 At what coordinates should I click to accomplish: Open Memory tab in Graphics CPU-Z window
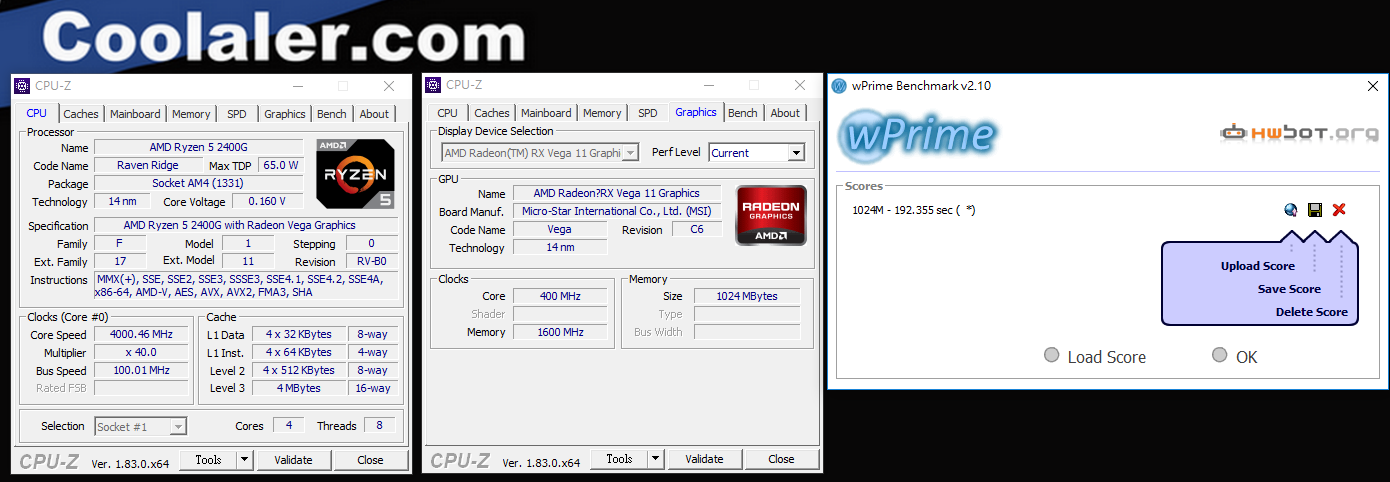click(x=602, y=113)
